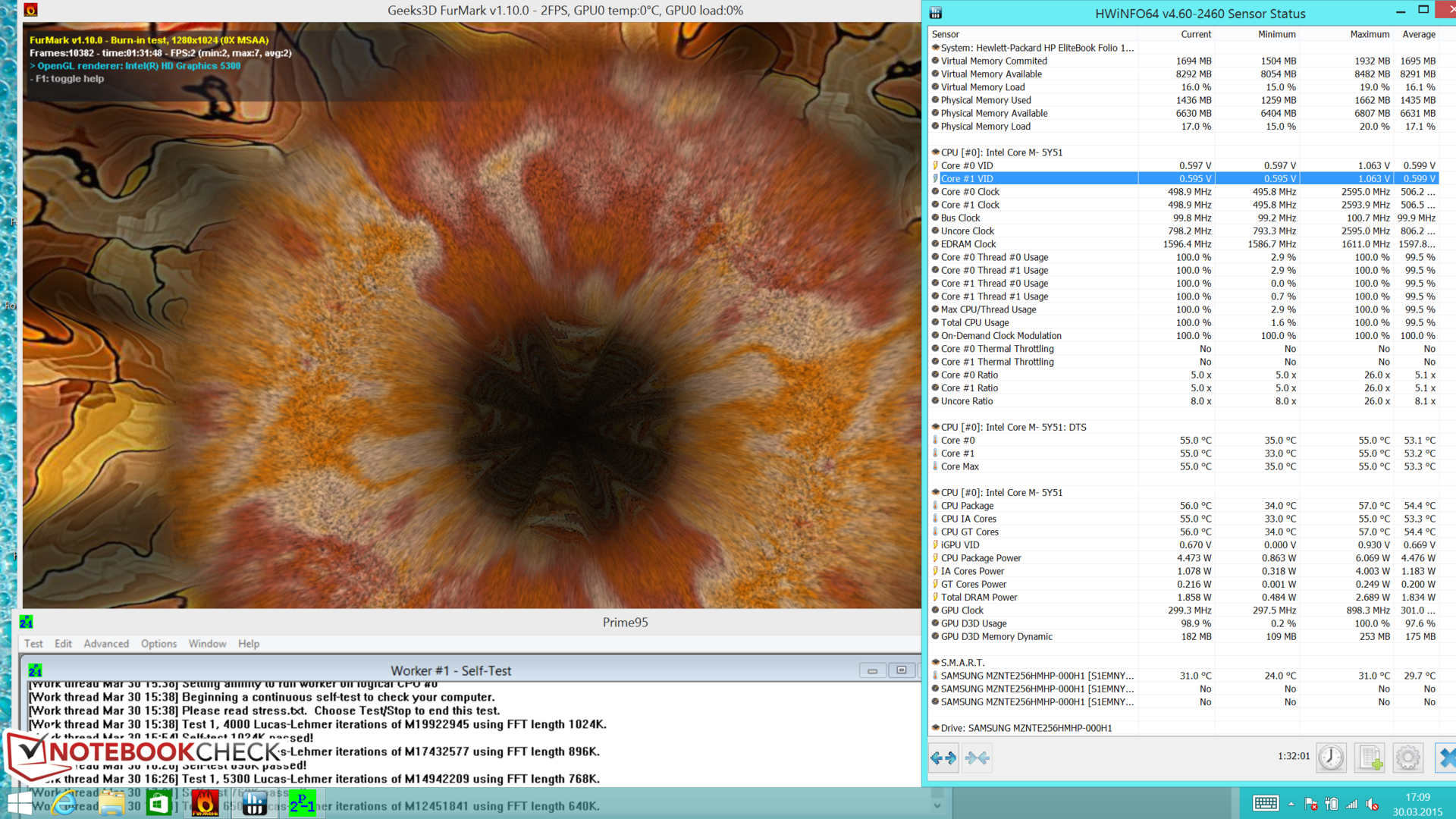Viewport: 1456px width, 819px height.
Task: Click the Sensor column header
Action: click(x=945, y=34)
